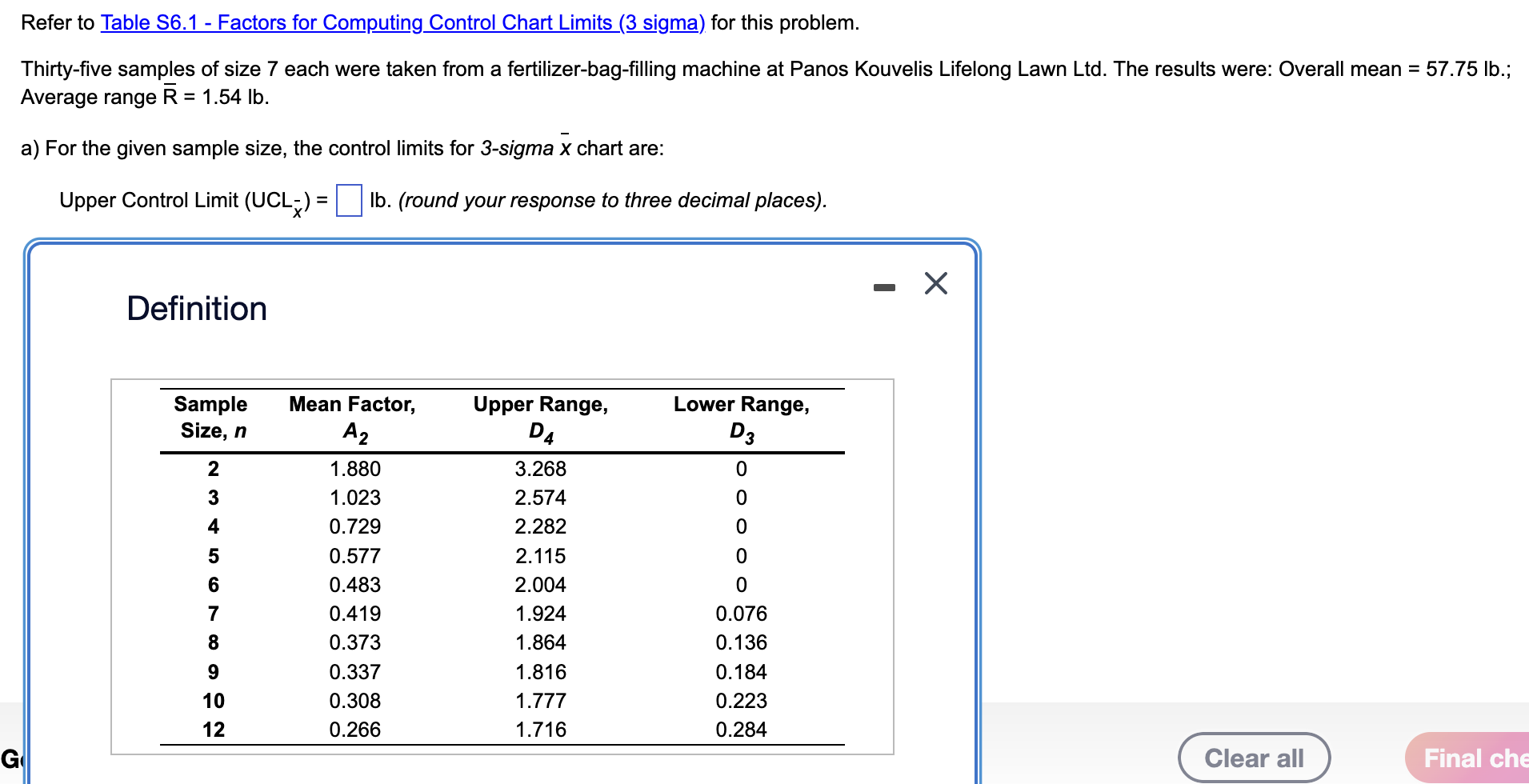The width and height of the screenshot is (1529, 784).
Task: Select the A2 value 0.483
Action: click(355, 585)
